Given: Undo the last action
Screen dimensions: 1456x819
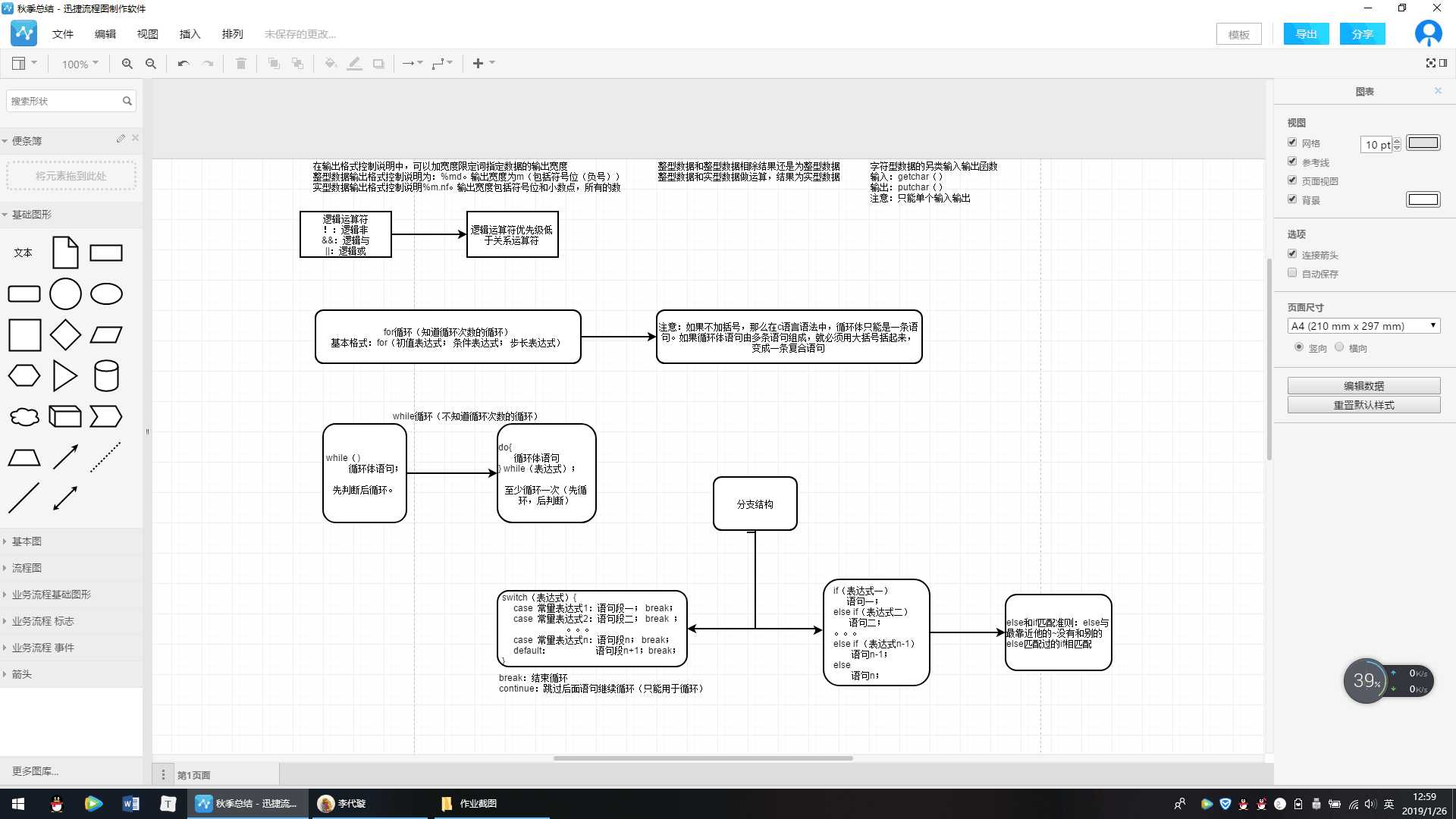Looking at the screenshot, I should 184,64.
